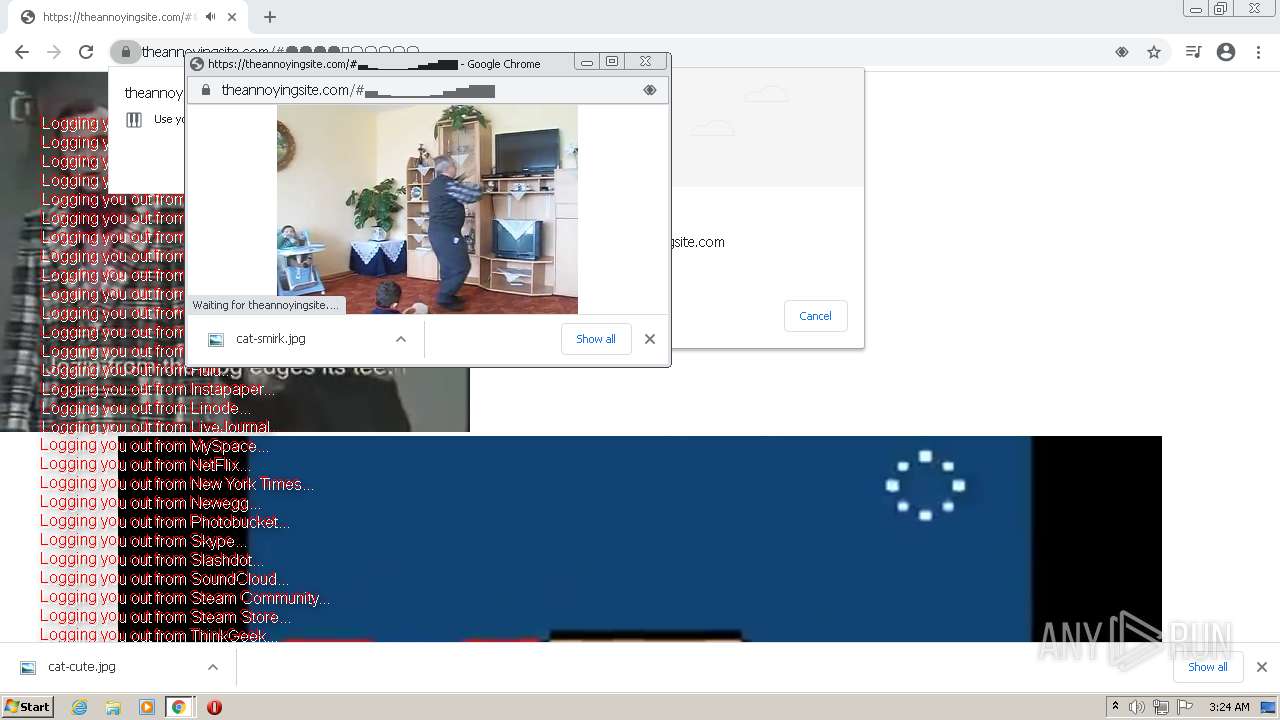
Task: Open a new tab with the plus button
Action: point(270,17)
